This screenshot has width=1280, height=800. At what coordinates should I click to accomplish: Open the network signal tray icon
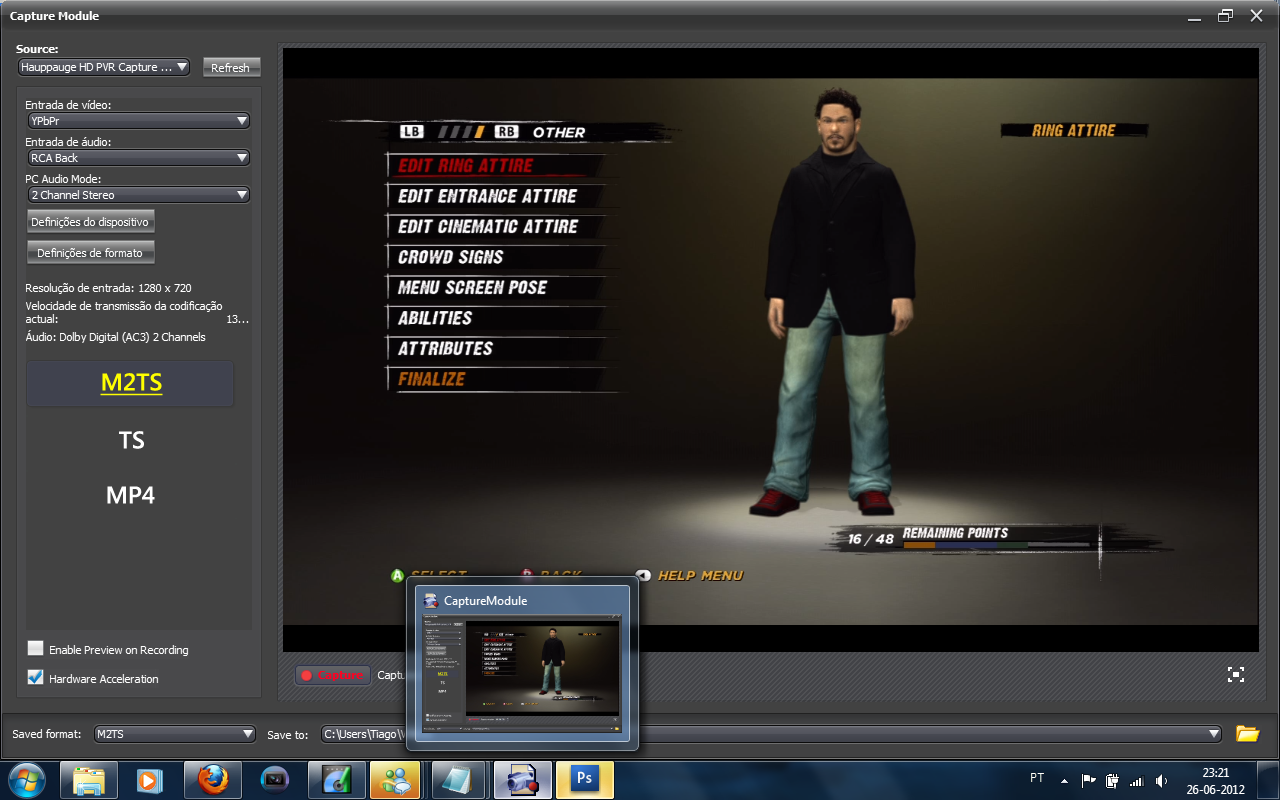[1136, 780]
